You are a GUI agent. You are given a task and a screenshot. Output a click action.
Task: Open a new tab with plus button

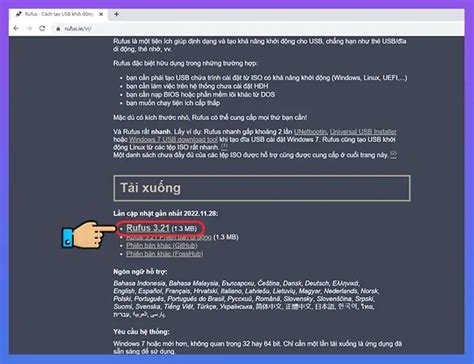click(116, 14)
